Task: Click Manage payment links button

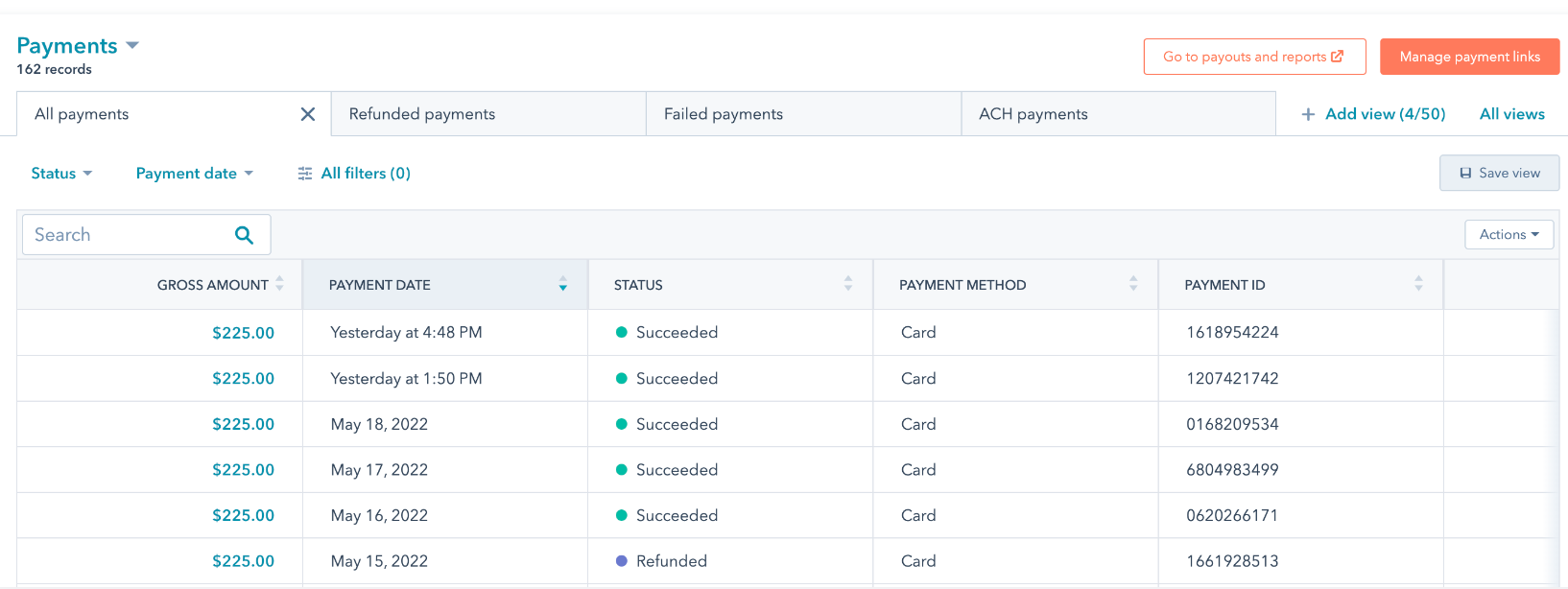Action: (x=1469, y=57)
